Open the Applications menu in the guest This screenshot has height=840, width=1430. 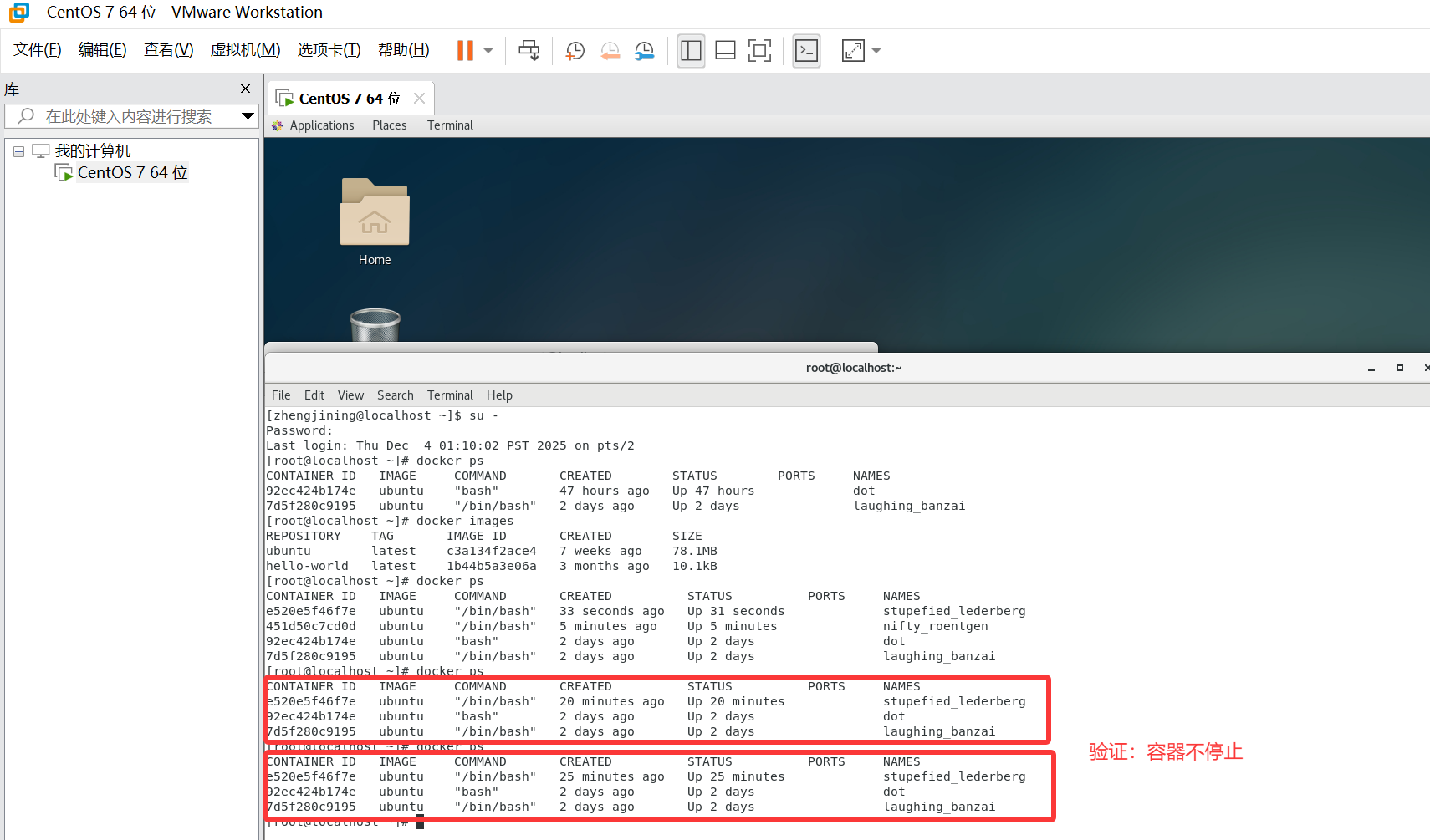(x=322, y=125)
